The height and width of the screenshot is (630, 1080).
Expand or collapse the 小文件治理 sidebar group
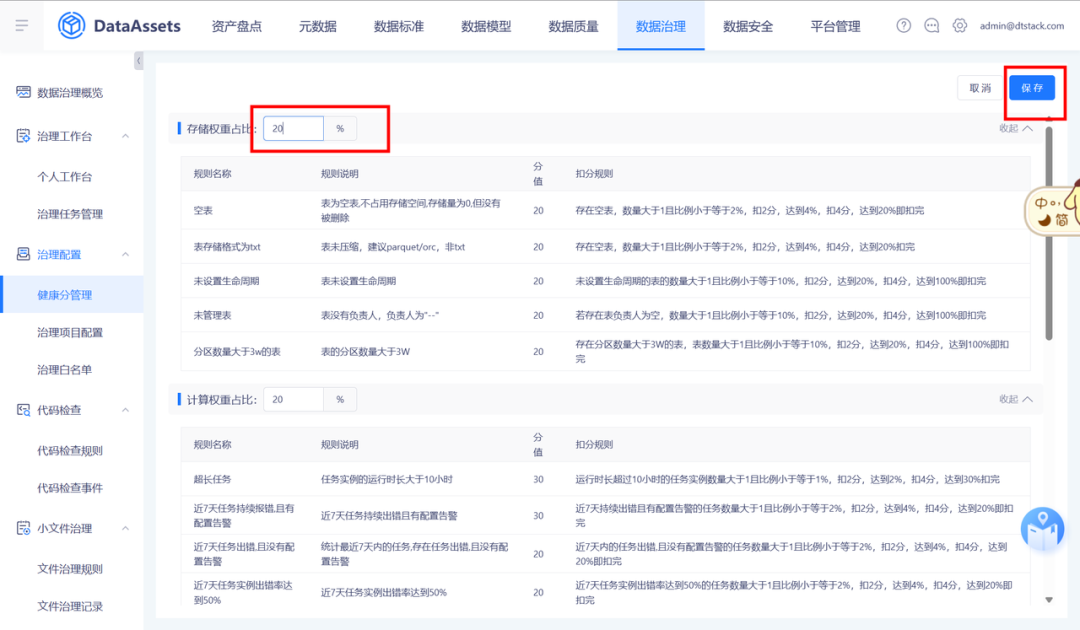pos(125,528)
